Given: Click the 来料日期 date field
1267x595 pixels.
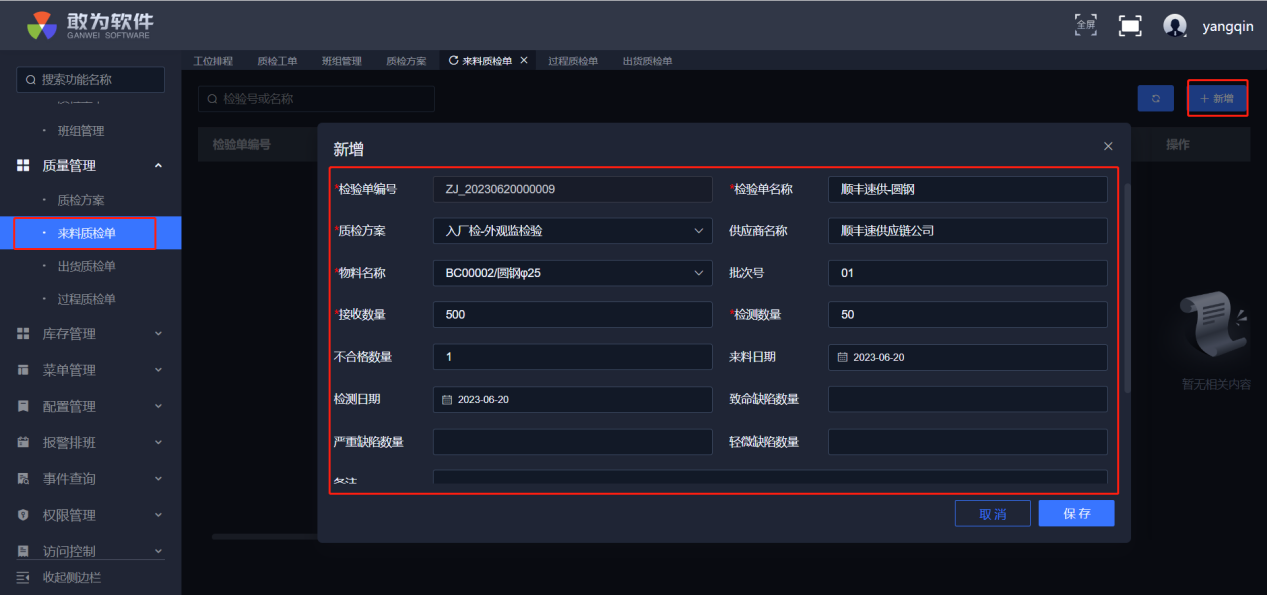Looking at the screenshot, I should pos(968,357).
